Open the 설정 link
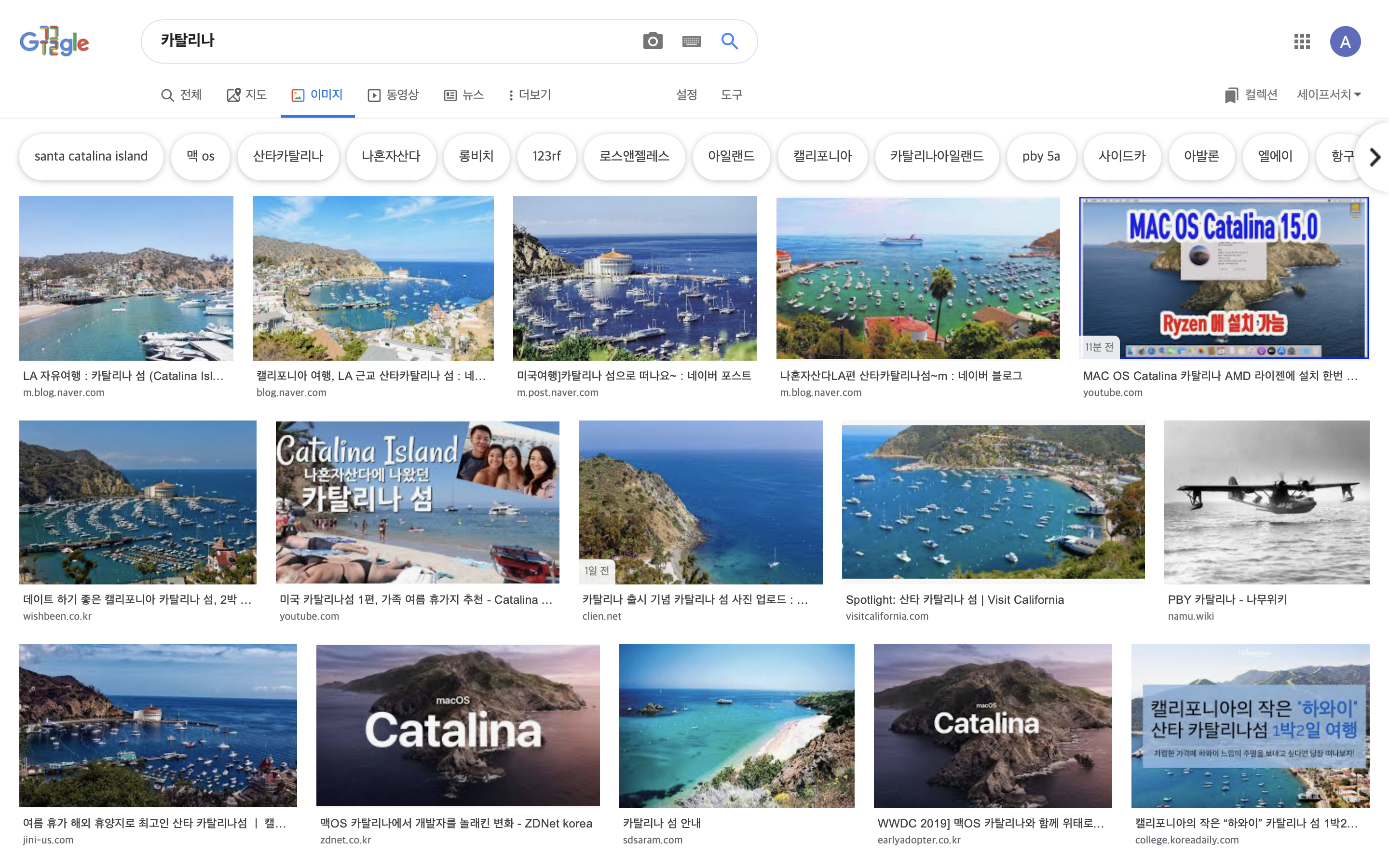The width and height of the screenshot is (1389, 868). [x=686, y=95]
